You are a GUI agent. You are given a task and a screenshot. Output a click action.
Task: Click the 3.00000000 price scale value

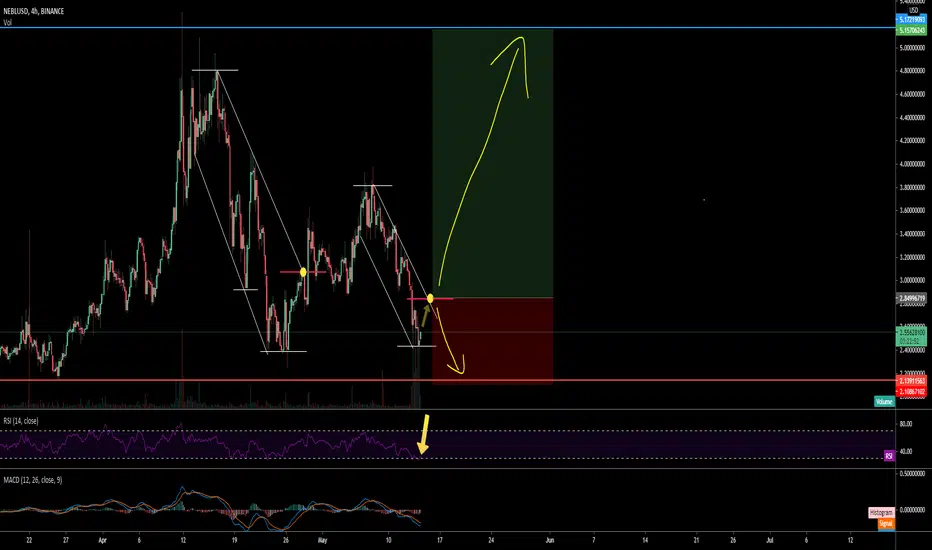(x=912, y=281)
